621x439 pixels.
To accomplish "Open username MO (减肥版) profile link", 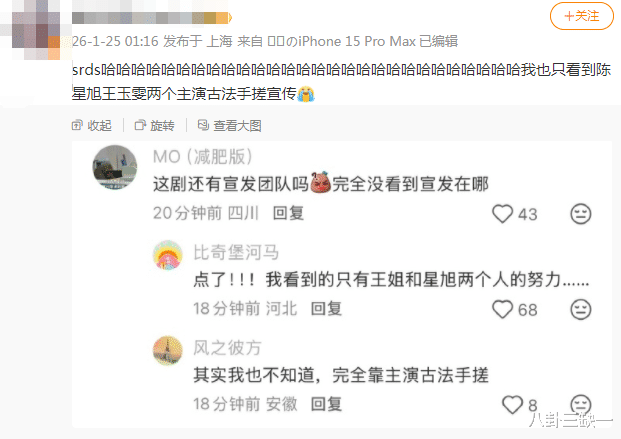I will coord(203,157).
